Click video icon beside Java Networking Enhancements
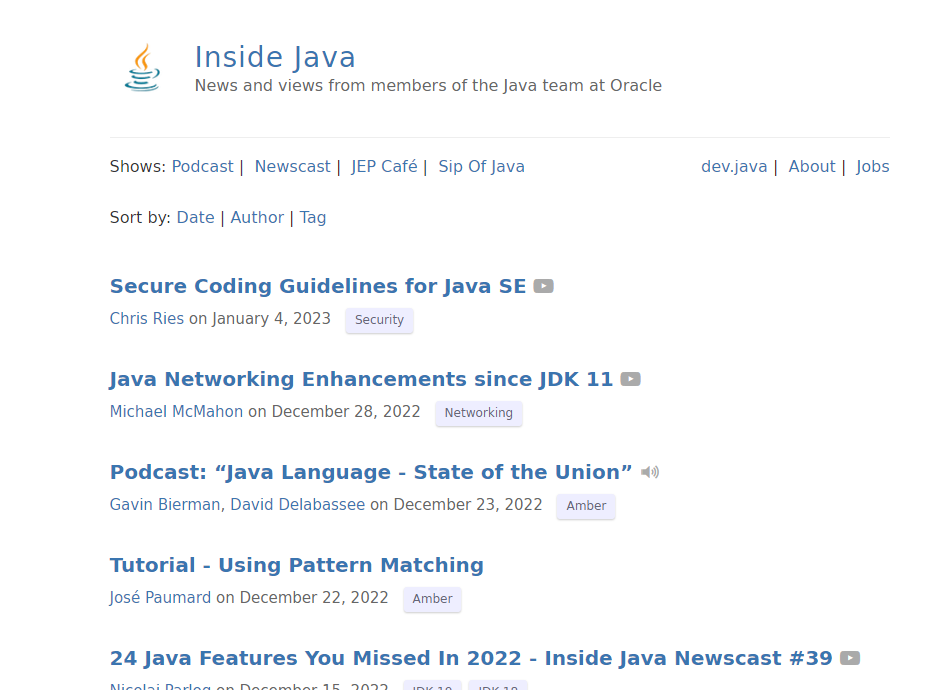Viewport: 950px width, 690px height. 631,379
